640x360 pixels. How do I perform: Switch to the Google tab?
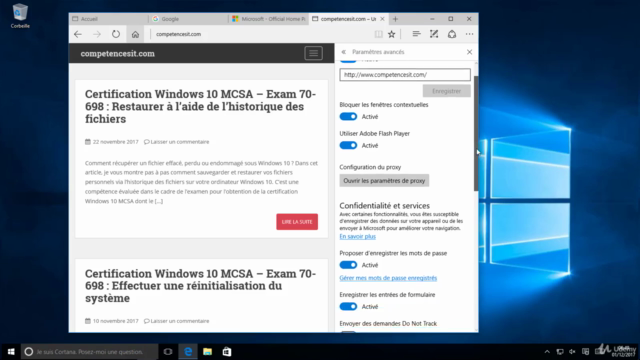(188, 19)
